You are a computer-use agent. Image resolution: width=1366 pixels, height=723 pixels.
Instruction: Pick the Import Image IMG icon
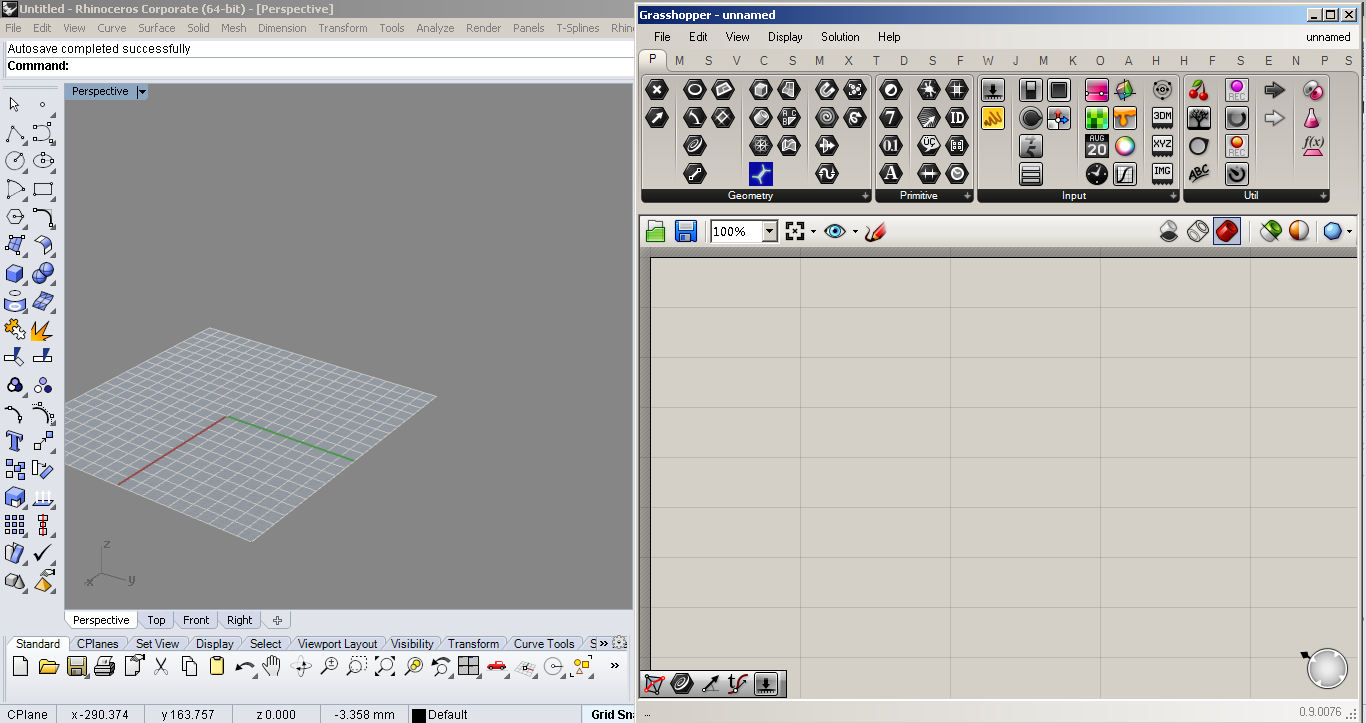(1162, 174)
